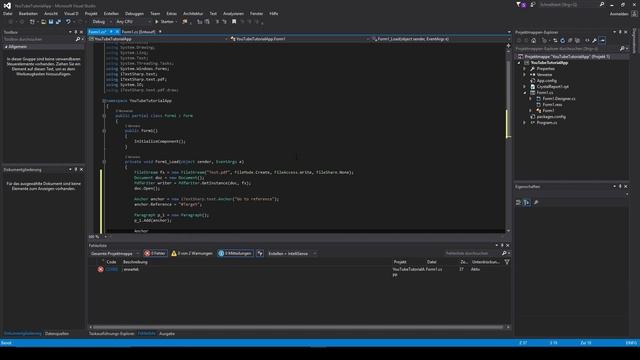Click the red error icon in the error row
Viewport: 640px width, 360px height.
[x=100, y=269]
